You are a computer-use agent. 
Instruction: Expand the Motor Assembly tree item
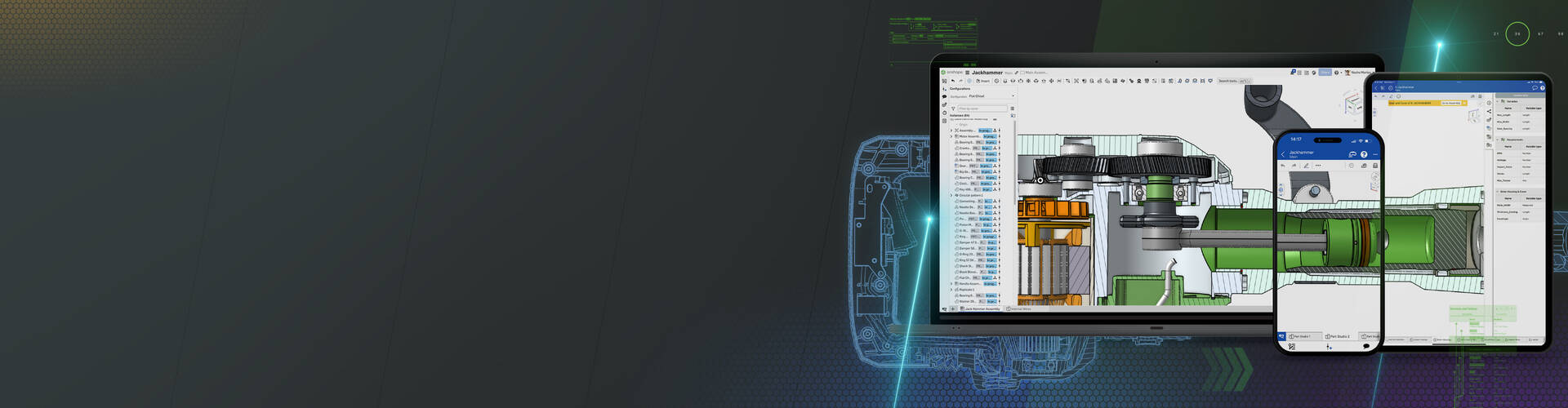[x=951, y=136]
